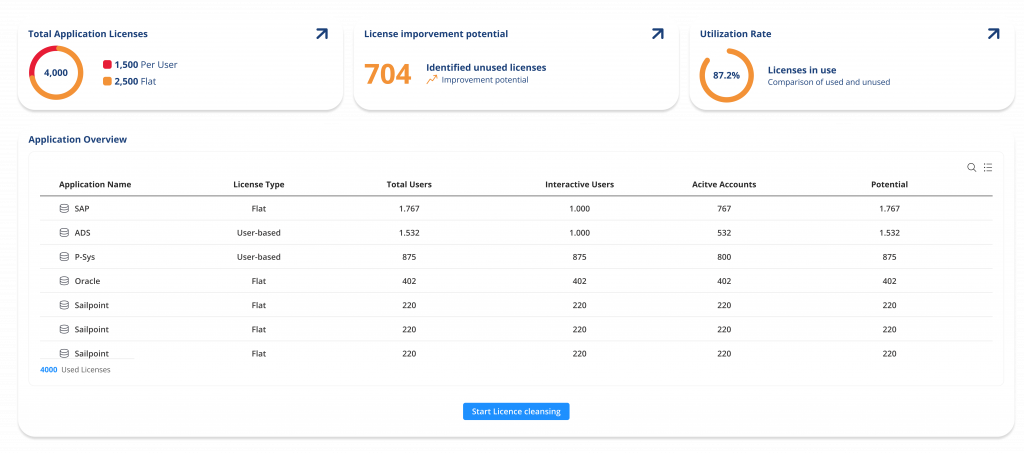Click the orange improvement potential trend icon

point(432,80)
